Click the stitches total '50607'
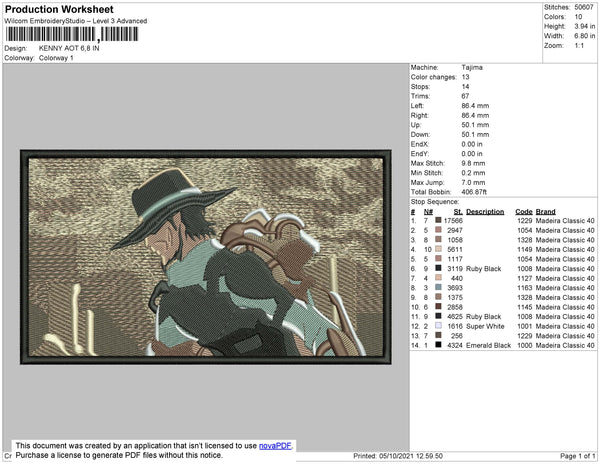Image resolution: width=600 pixels, height=464 pixels. click(x=584, y=7)
